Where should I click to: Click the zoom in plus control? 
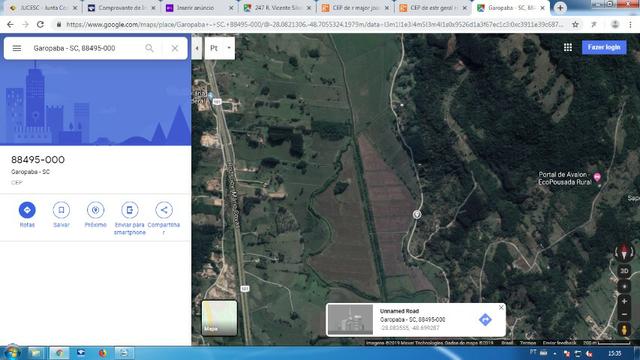point(624,301)
